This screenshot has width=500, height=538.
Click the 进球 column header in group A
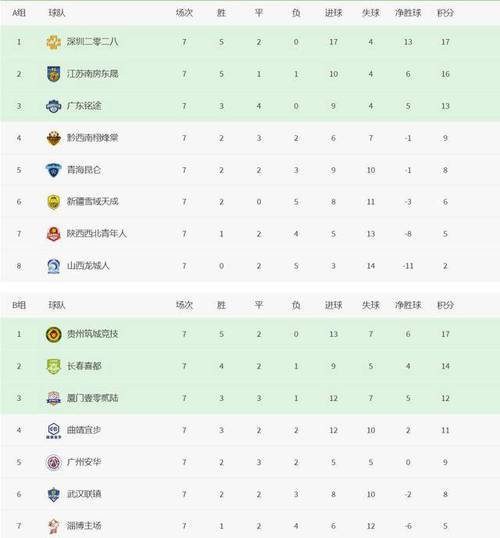[333, 13]
